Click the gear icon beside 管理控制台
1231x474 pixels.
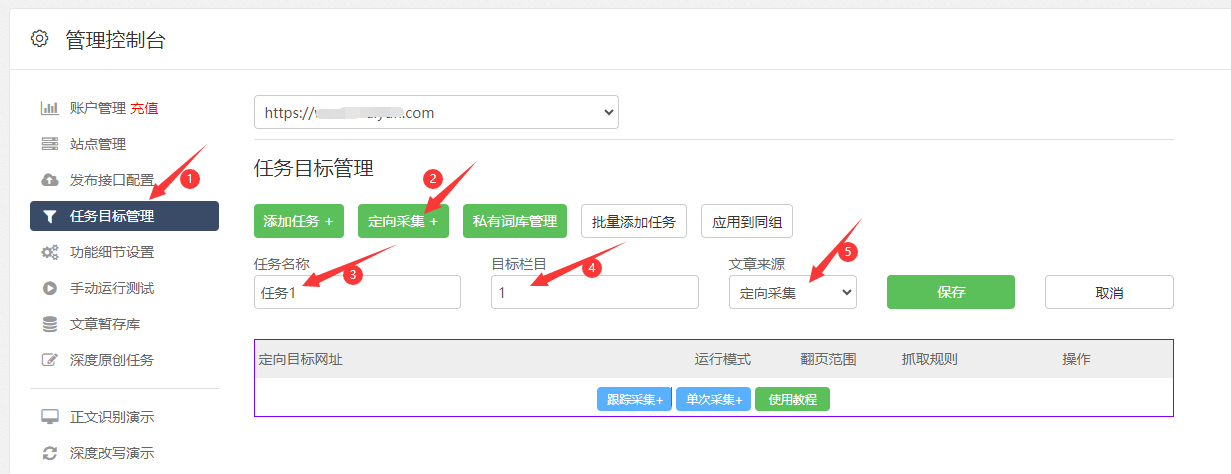39,39
